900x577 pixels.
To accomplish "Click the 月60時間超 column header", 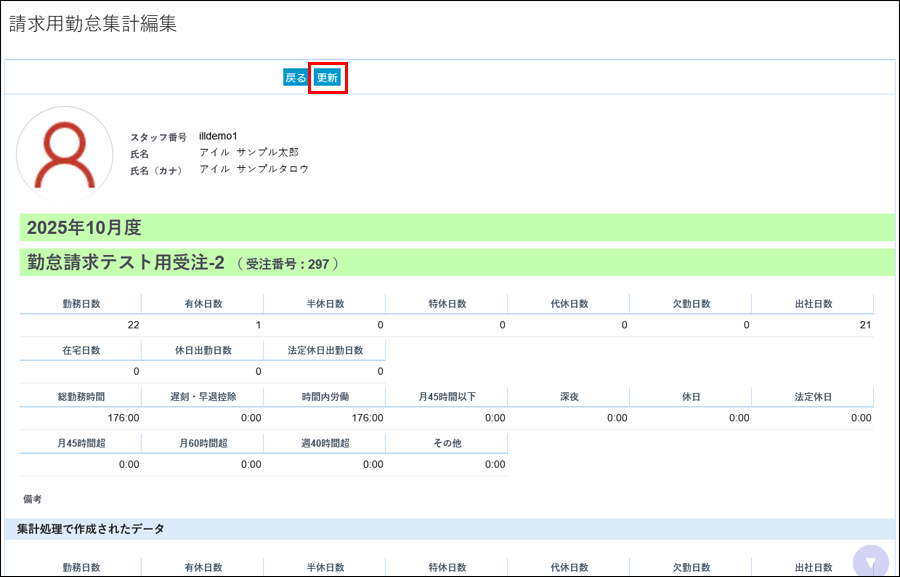I will pos(203,443).
